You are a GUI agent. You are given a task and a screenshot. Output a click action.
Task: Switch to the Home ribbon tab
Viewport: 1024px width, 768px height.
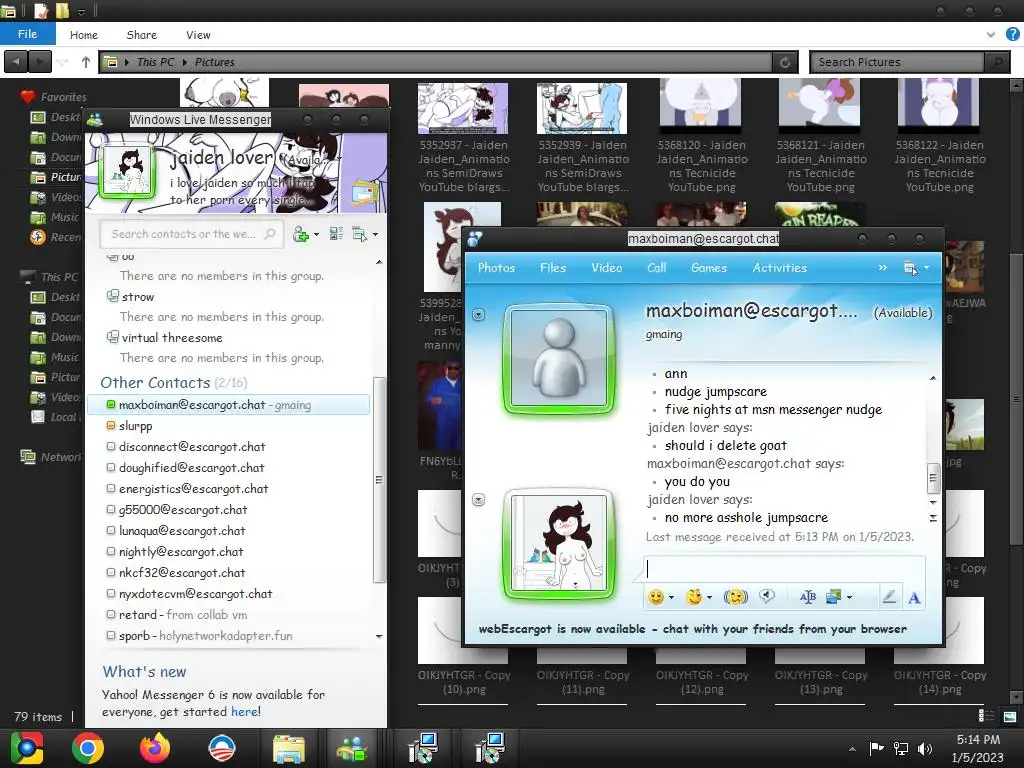pos(84,35)
